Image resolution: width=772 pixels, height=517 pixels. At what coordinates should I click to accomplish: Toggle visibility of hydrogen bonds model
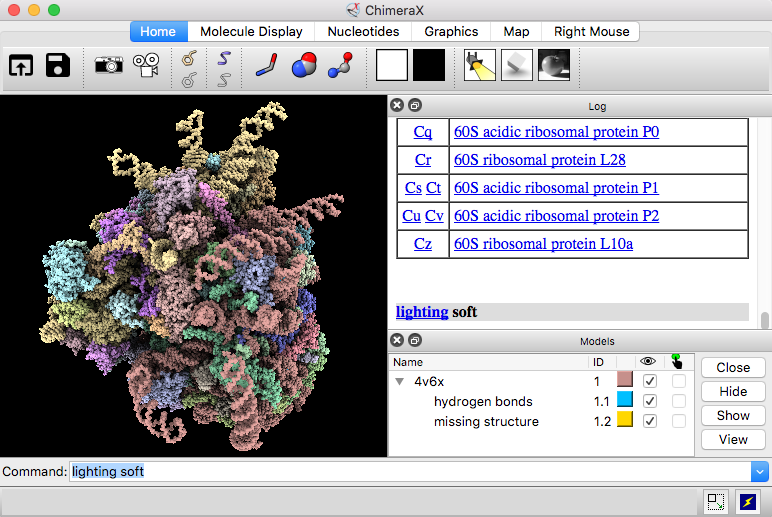[x=650, y=401]
